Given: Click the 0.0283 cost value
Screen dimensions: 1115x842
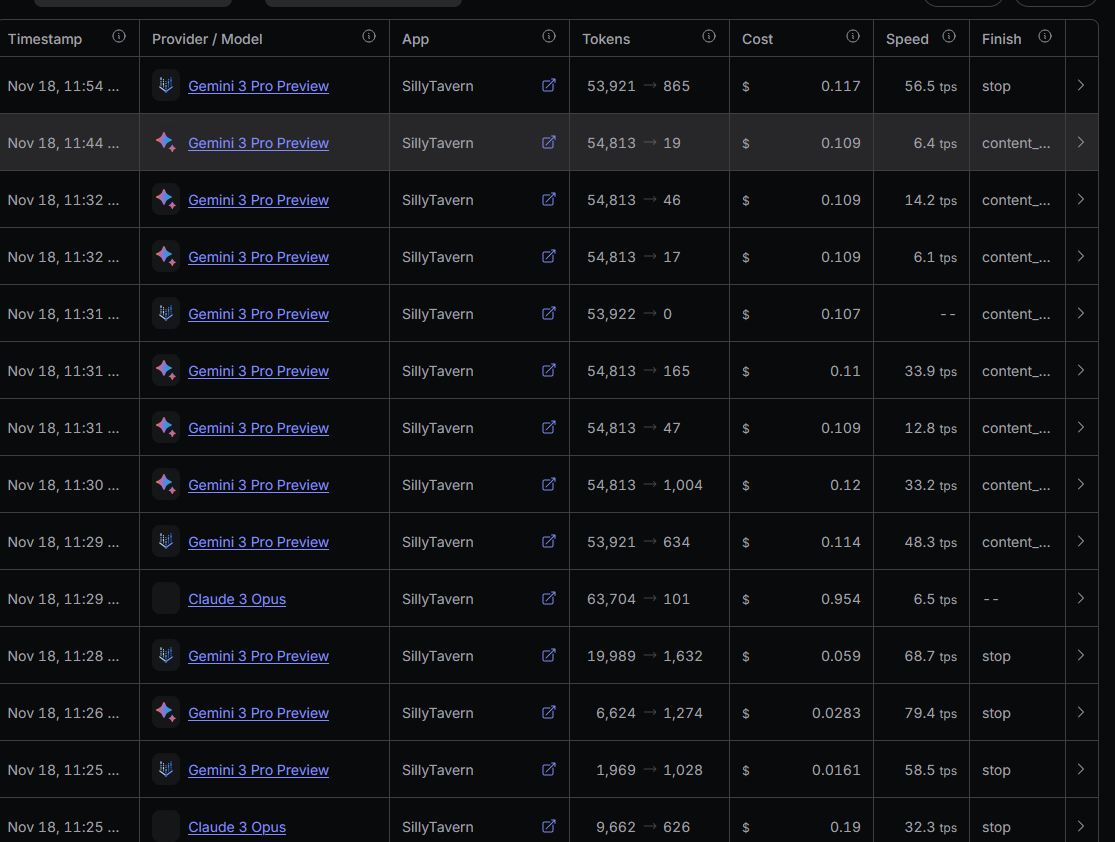Looking at the screenshot, I should point(836,713).
